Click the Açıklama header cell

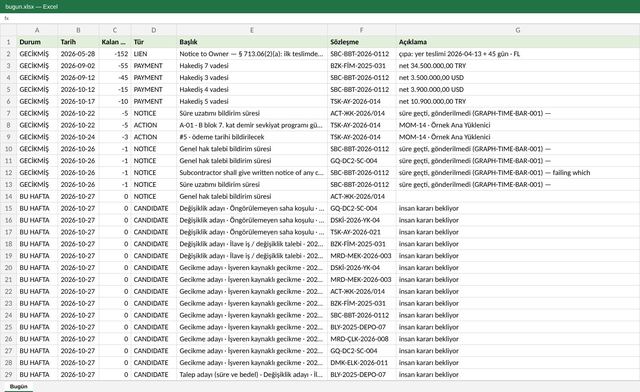click(518, 42)
